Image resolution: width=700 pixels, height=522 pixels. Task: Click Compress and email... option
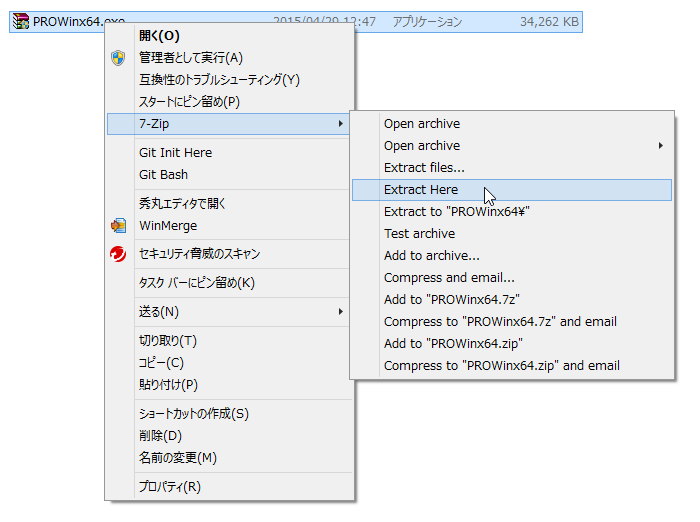[x=449, y=277]
